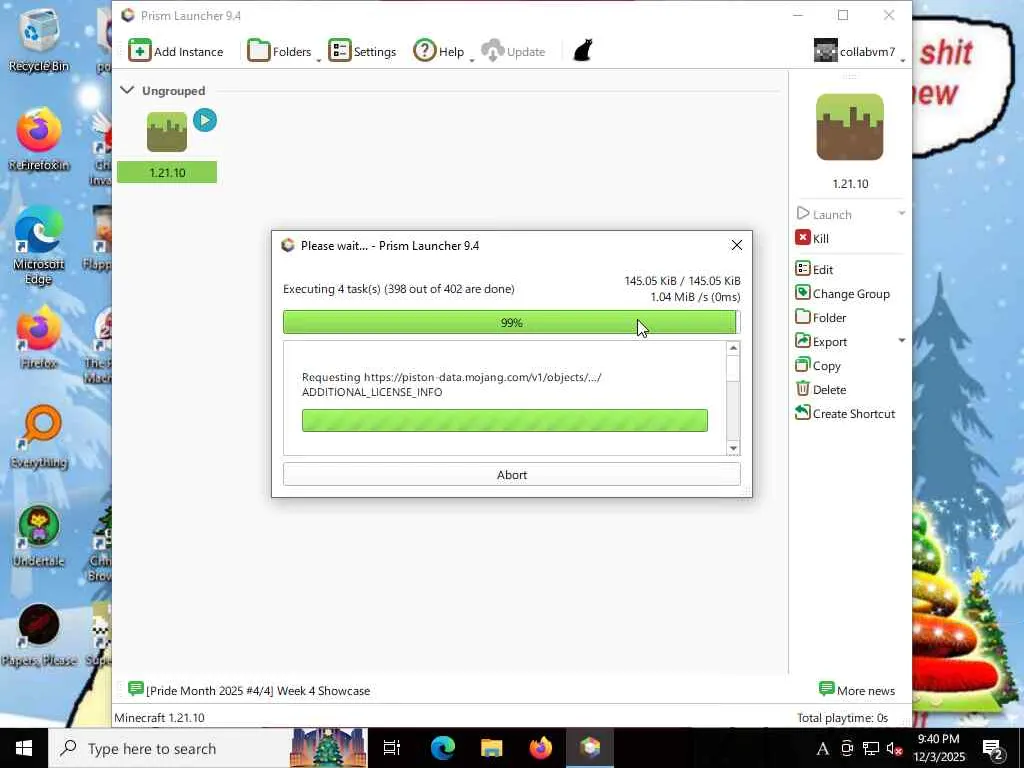The width and height of the screenshot is (1024, 768).
Task: Expand the Help dropdown arrow
Action: pyautogui.click(x=472, y=60)
